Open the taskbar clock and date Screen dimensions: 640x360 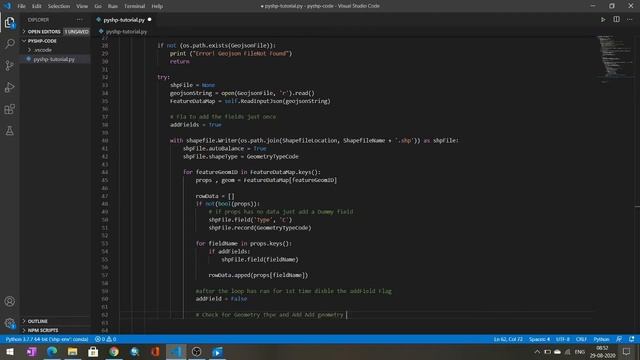pyautogui.click(x=602, y=352)
